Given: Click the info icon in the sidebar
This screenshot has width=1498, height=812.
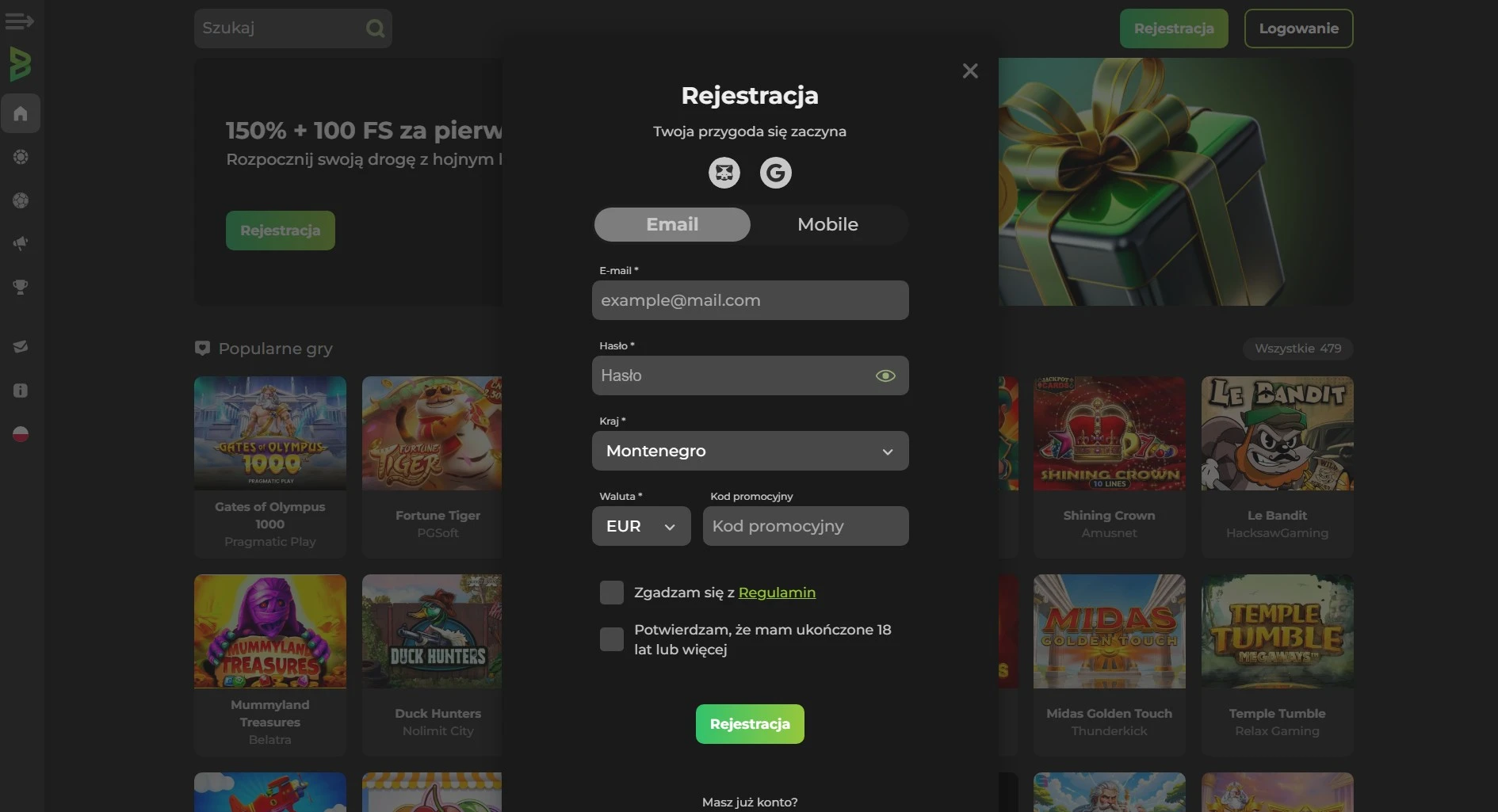Looking at the screenshot, I should 21,391.
